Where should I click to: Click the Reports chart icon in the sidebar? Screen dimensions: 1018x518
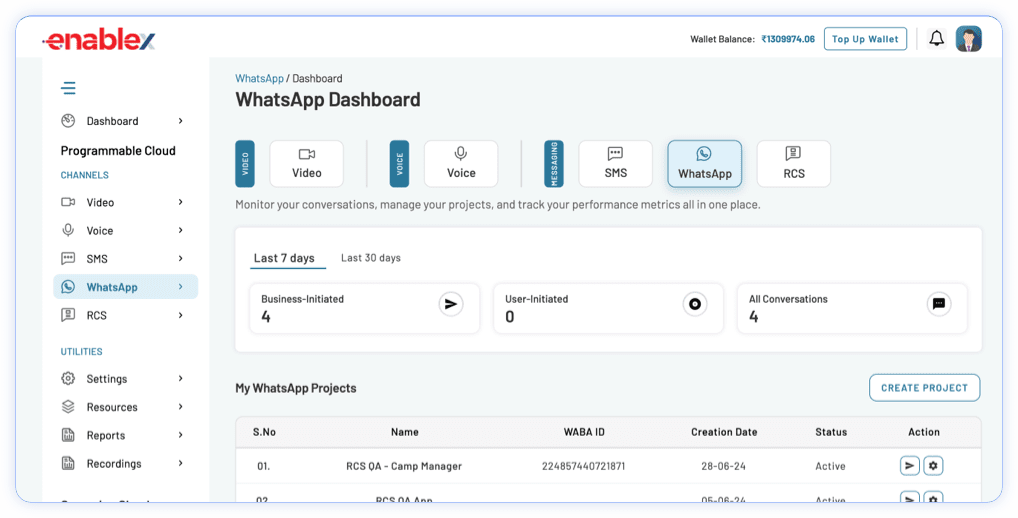[68, 435]
